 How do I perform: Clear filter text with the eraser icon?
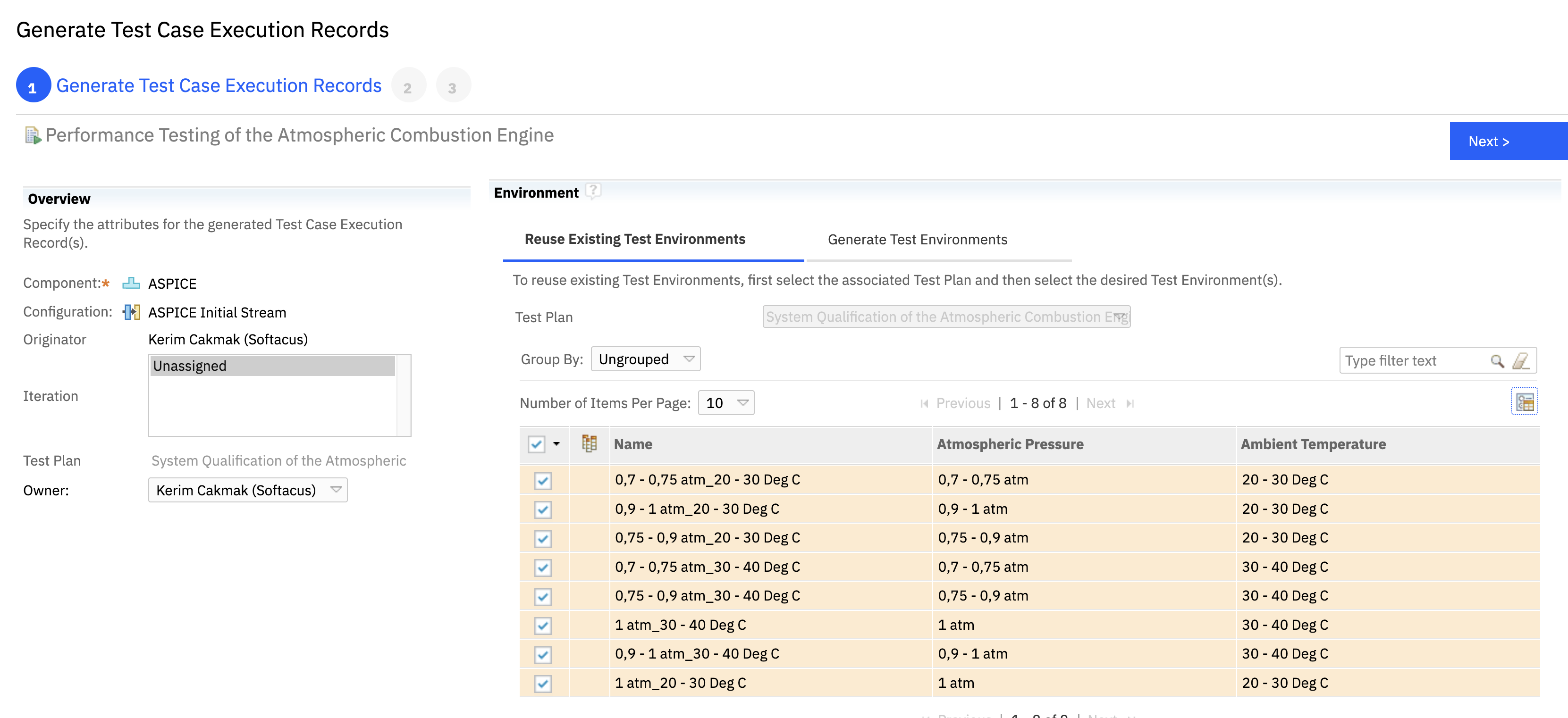tap(1520, 361)
